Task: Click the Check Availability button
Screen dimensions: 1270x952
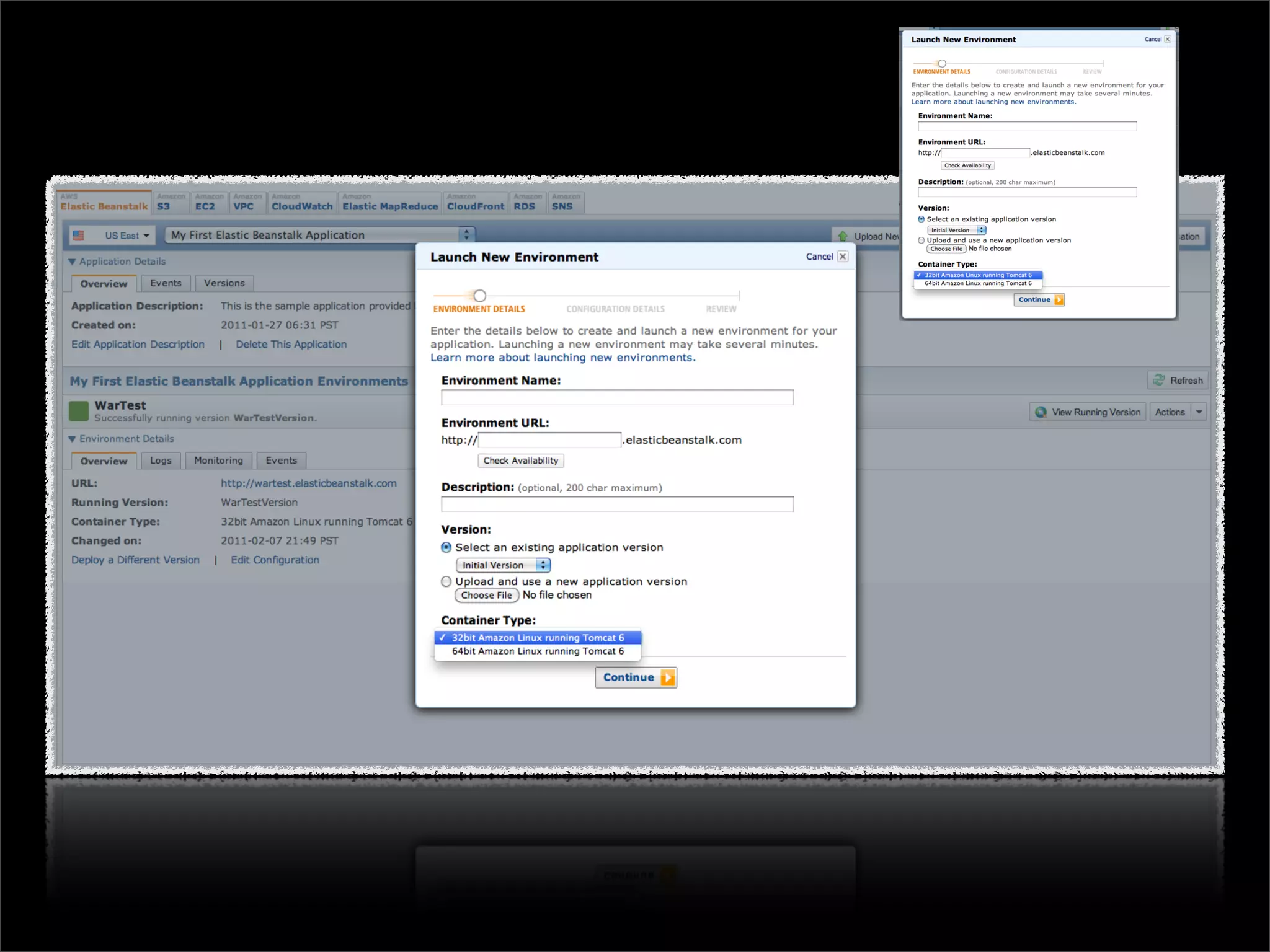Action: 521,461
